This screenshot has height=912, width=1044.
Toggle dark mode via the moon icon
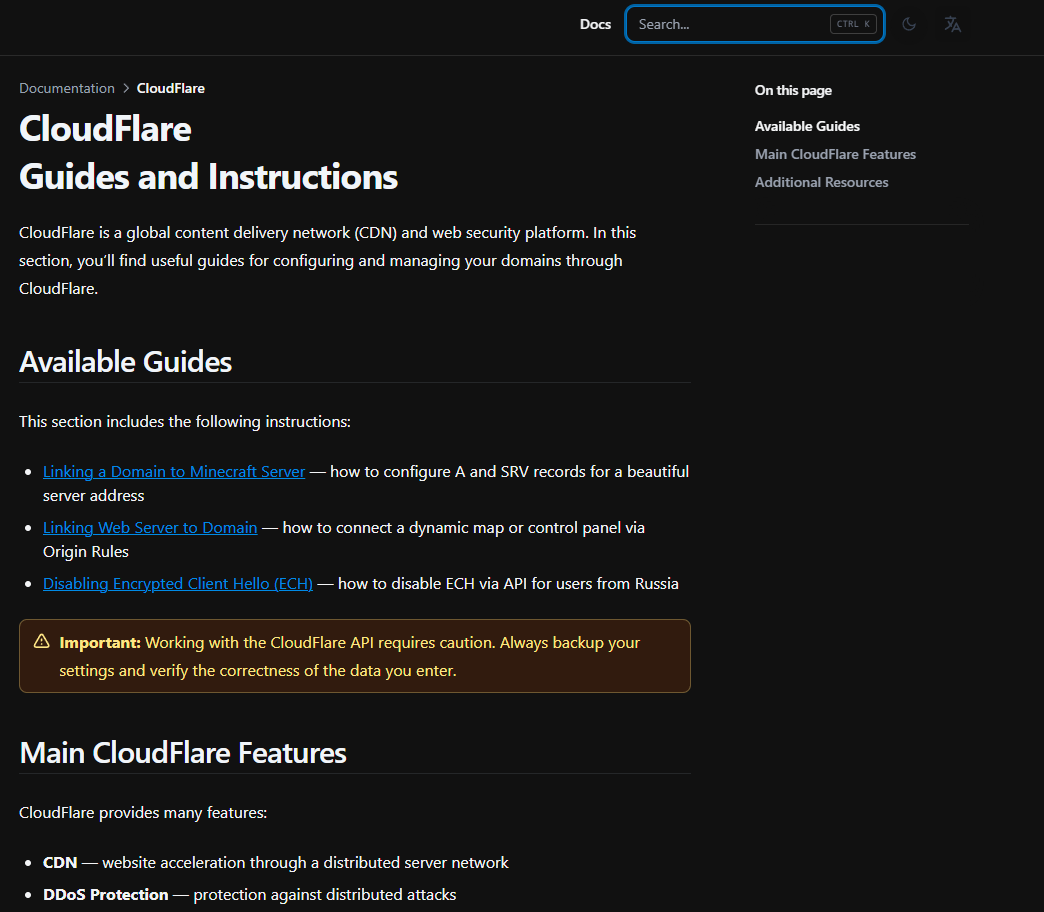tap(909, 24)
